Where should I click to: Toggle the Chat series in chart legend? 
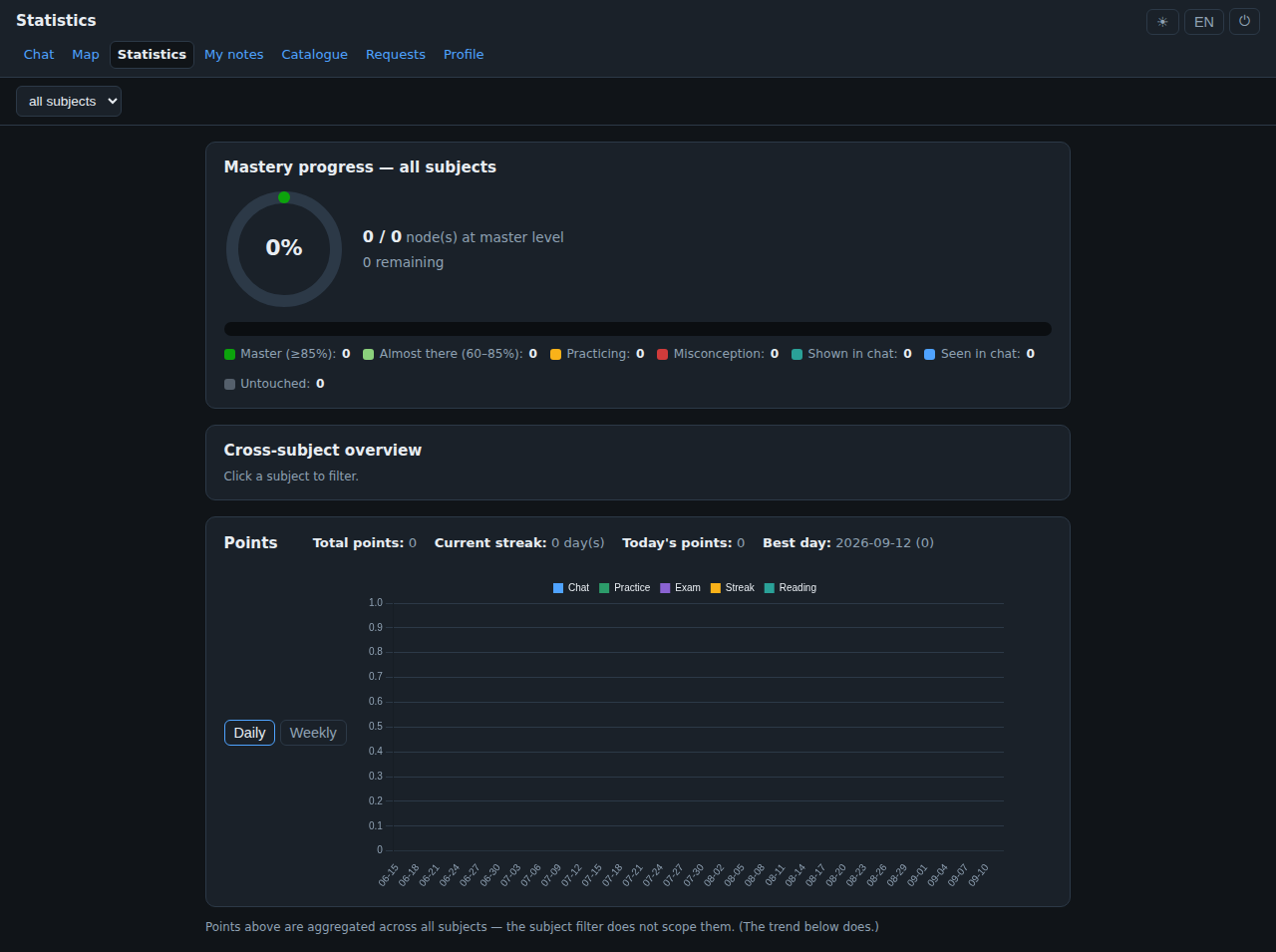[x=571, y=588]
